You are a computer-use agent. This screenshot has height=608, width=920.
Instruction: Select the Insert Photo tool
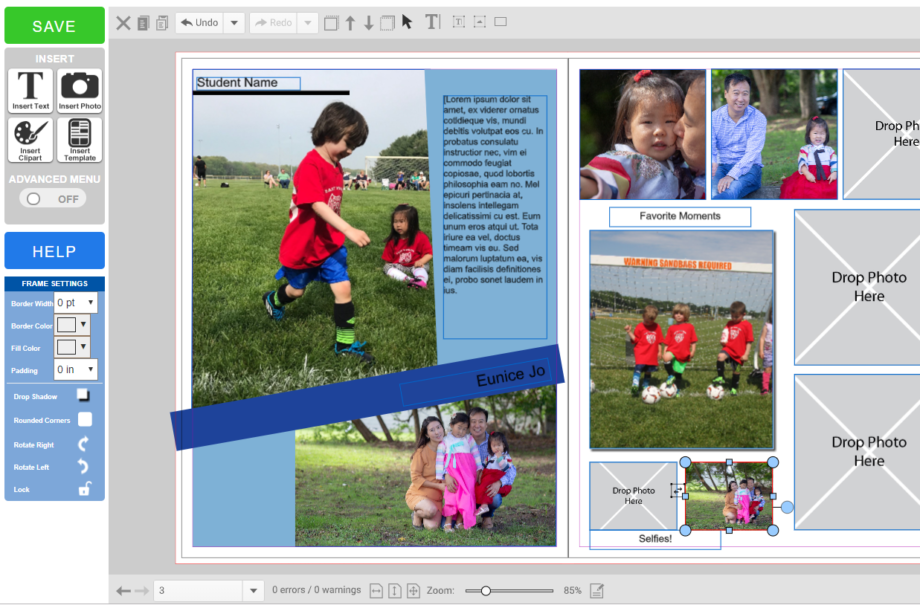[x=79, y=89]
